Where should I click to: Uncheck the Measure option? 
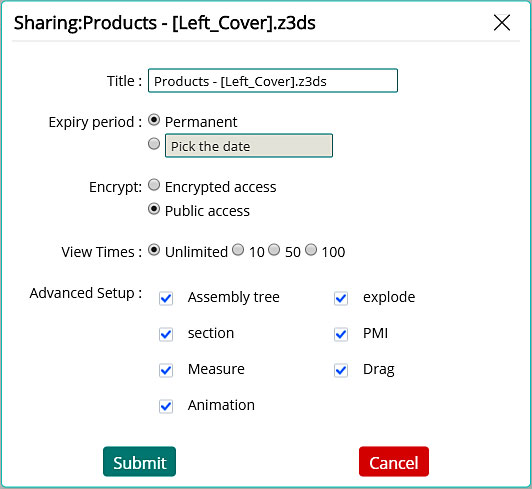coord(166,370)
